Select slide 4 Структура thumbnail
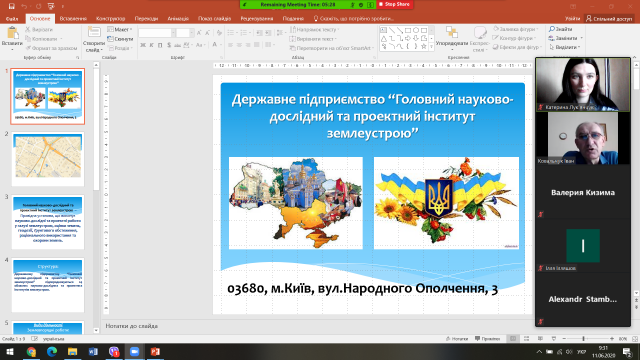640x360 pixels. click(48, 285)
